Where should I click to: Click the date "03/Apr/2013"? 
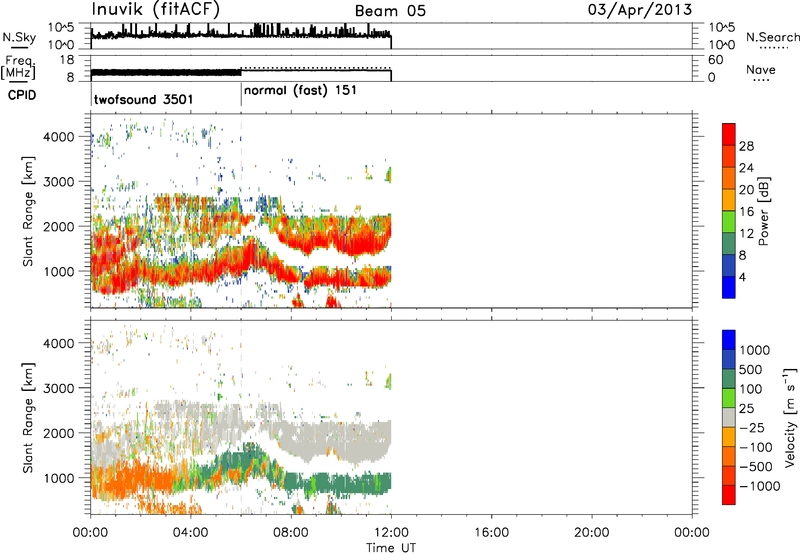pyautogui.click(x=640, y=10)
